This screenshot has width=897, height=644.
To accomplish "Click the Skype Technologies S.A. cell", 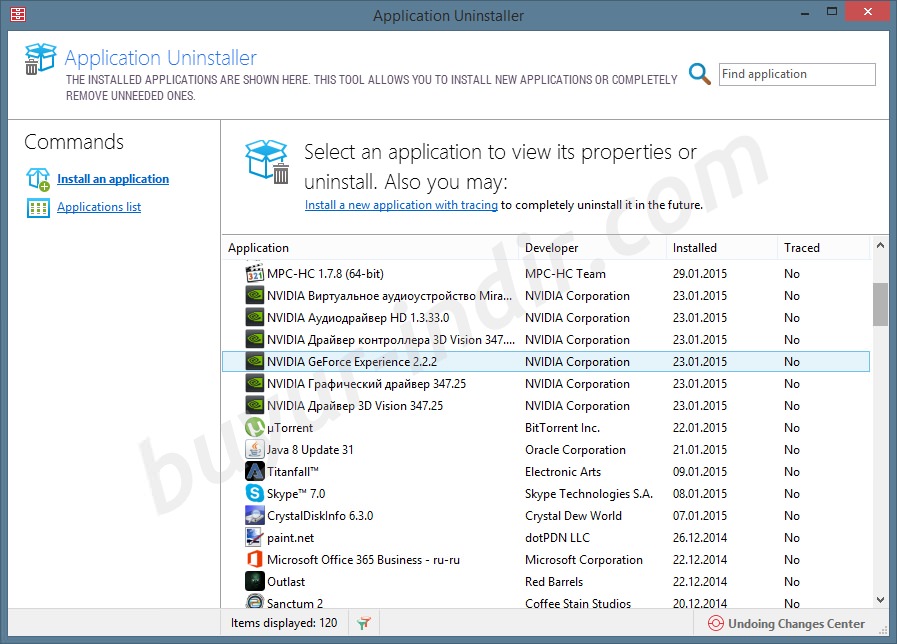I will pyautogui.click(x=589, y=494).
